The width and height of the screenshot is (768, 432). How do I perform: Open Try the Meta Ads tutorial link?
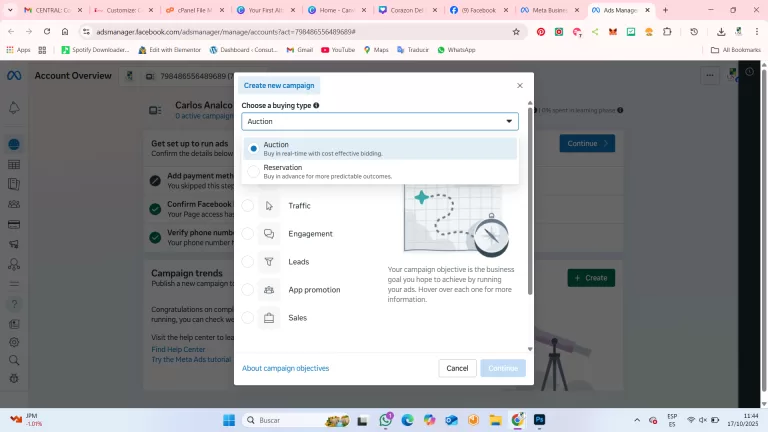[191, 360]
